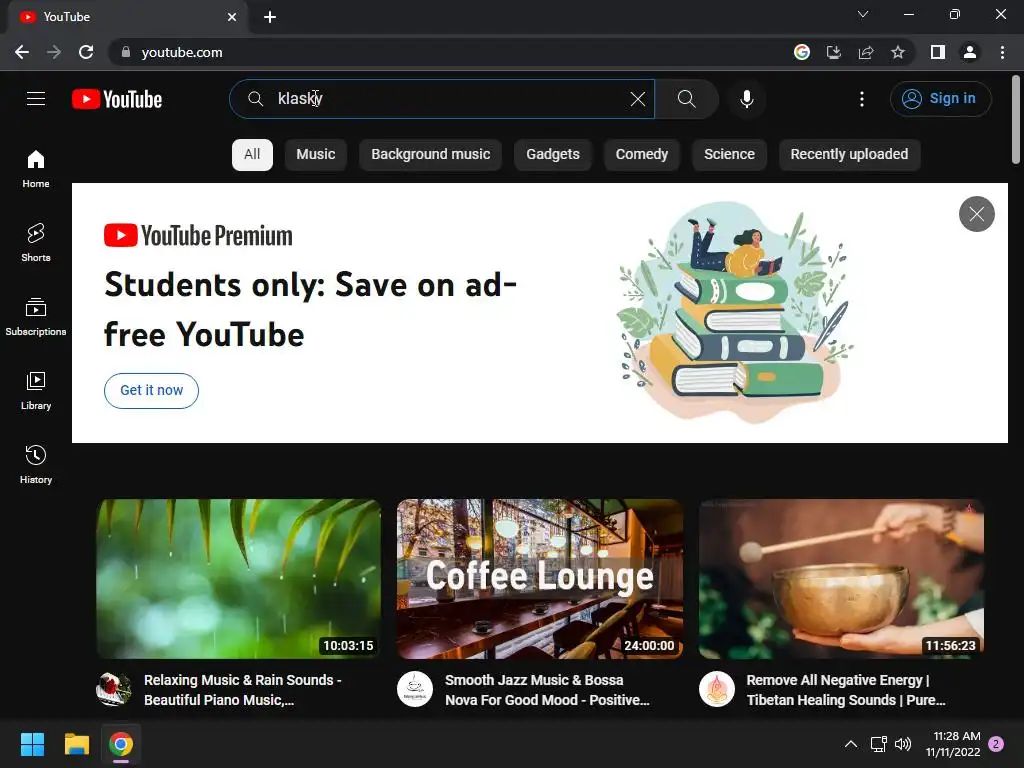This screenshot has width=1024, height=768.
Task: Click Get it now button
Action: [152, 391]
